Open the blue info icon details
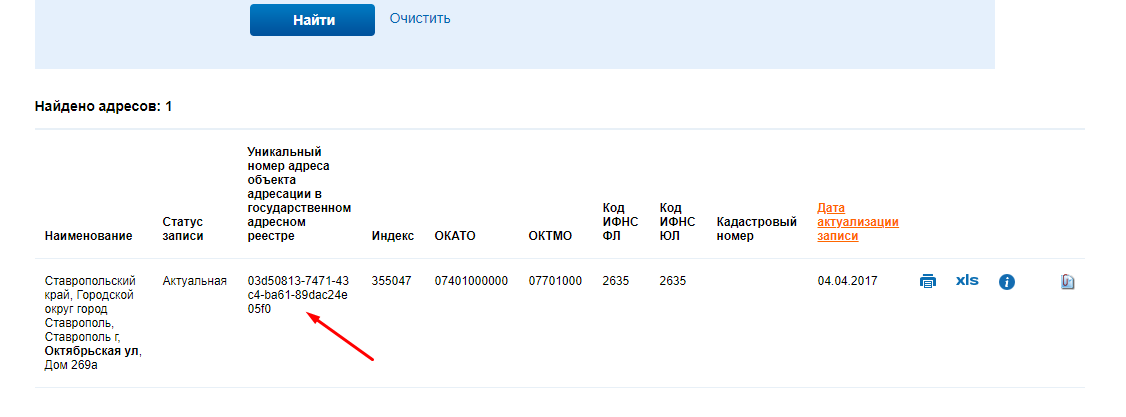 click(1007, 282)
